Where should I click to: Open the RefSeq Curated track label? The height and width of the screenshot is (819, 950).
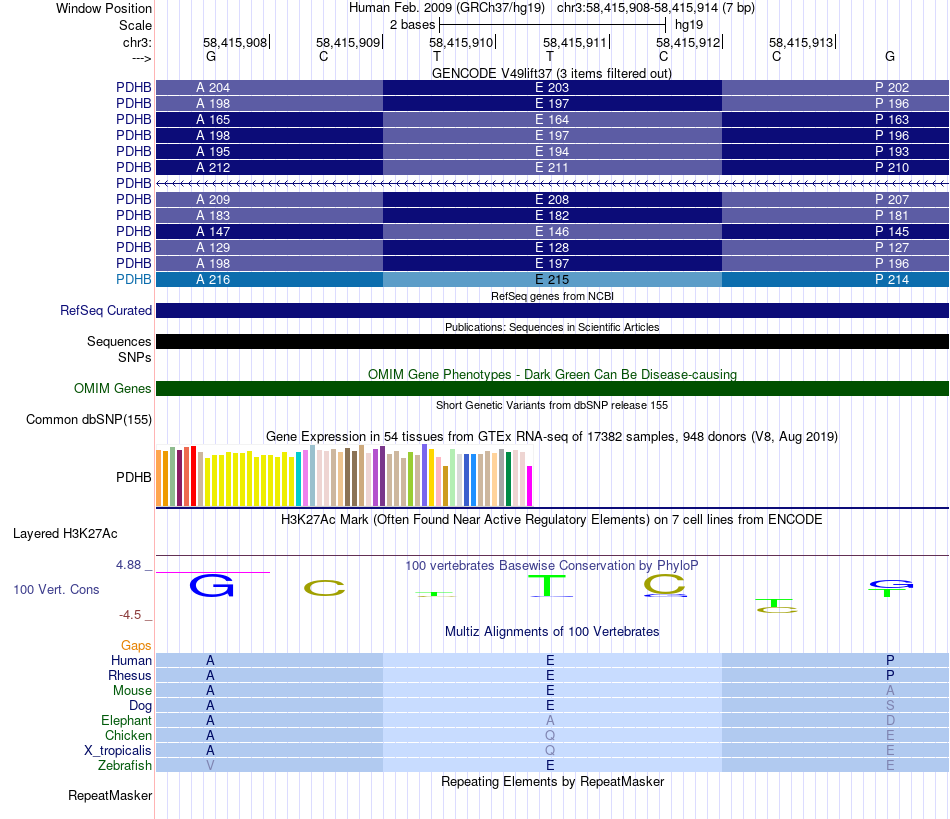(106, 310)
